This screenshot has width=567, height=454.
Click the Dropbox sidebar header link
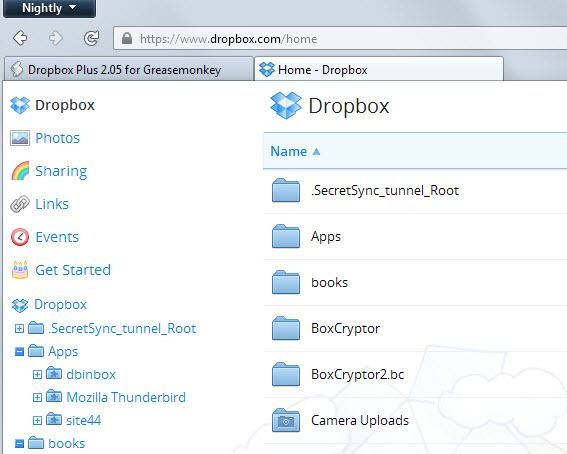coord(65,105)
